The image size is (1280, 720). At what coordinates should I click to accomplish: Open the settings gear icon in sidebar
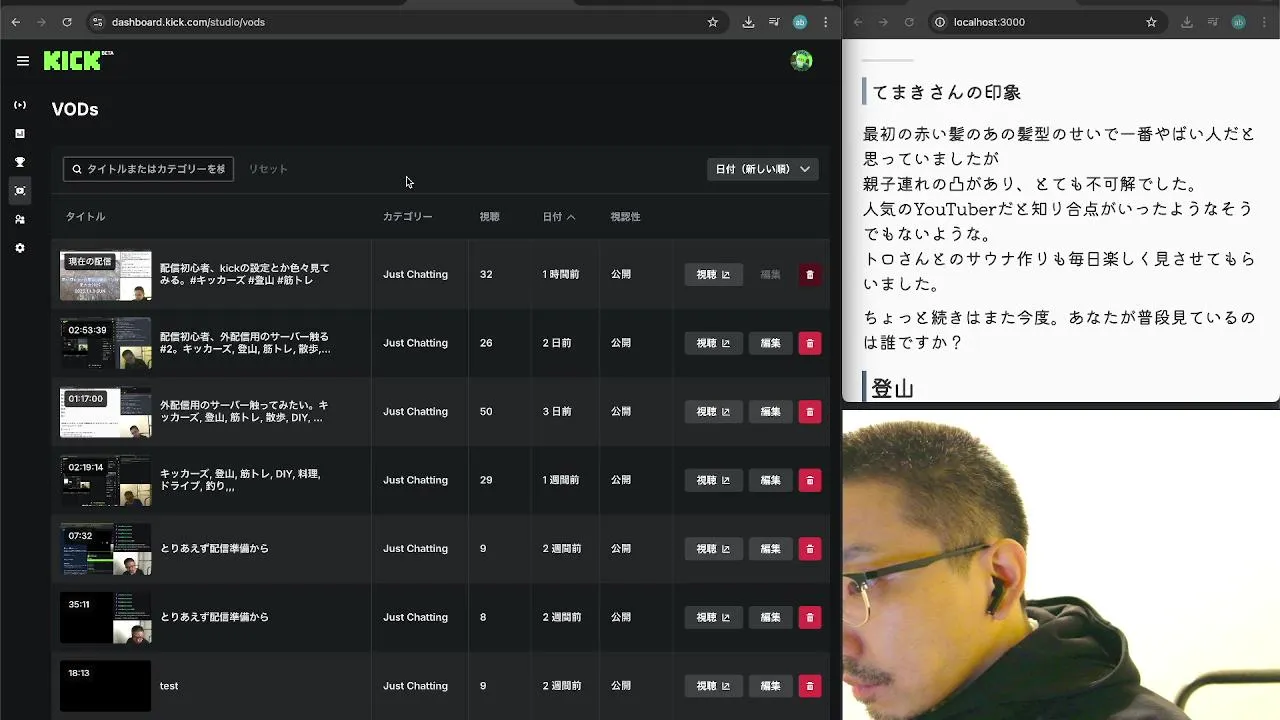point(20,248)
